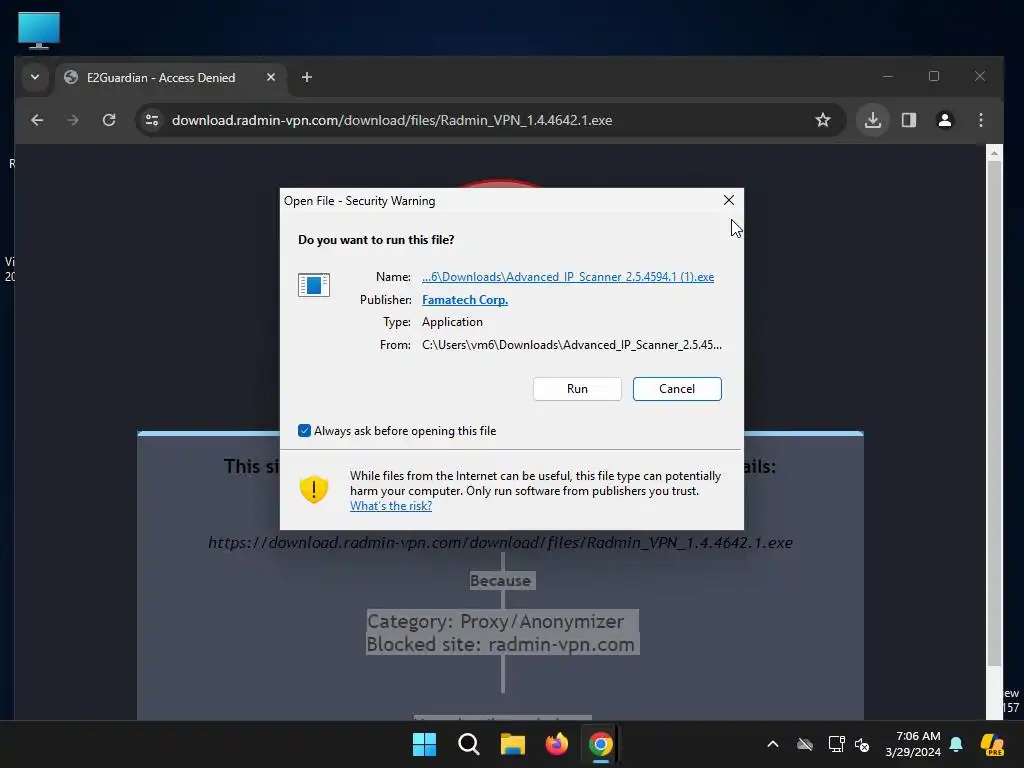The image size is (1024, 768).
Task: Minimize the Chrome window
Action: click(x=888, y=76)
